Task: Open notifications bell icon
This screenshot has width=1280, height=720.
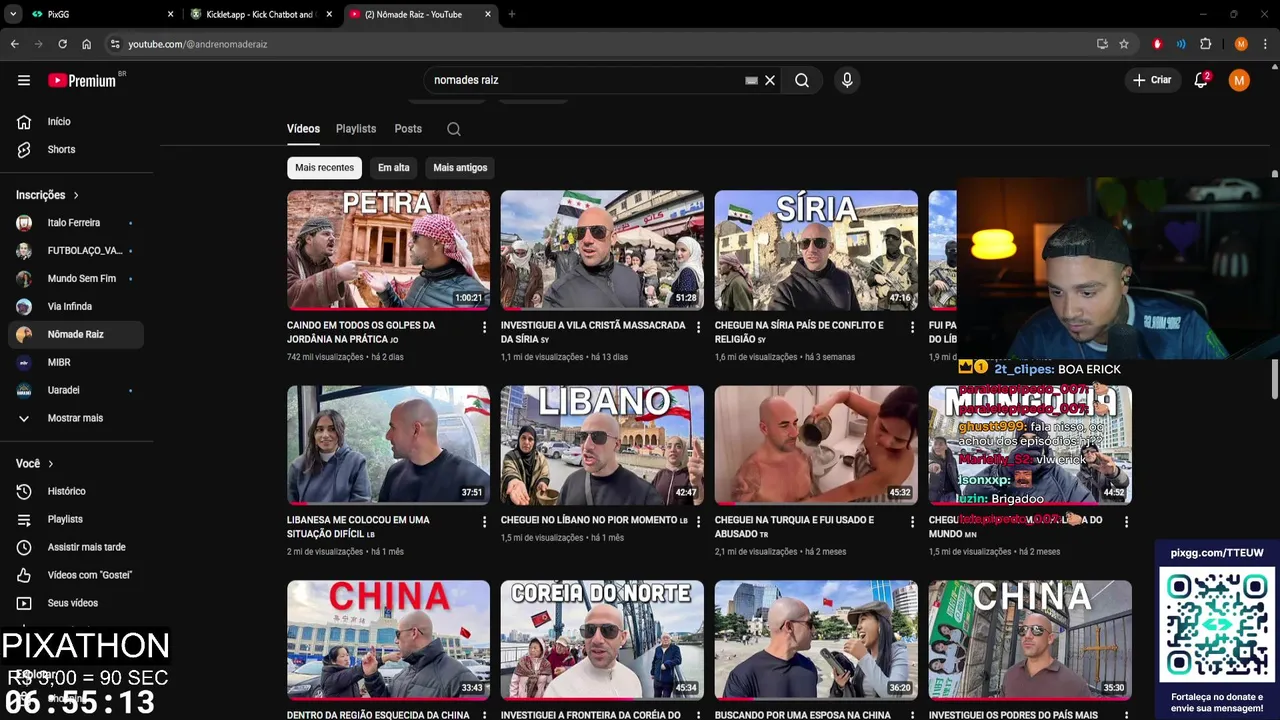Action: click(1201, 80)
